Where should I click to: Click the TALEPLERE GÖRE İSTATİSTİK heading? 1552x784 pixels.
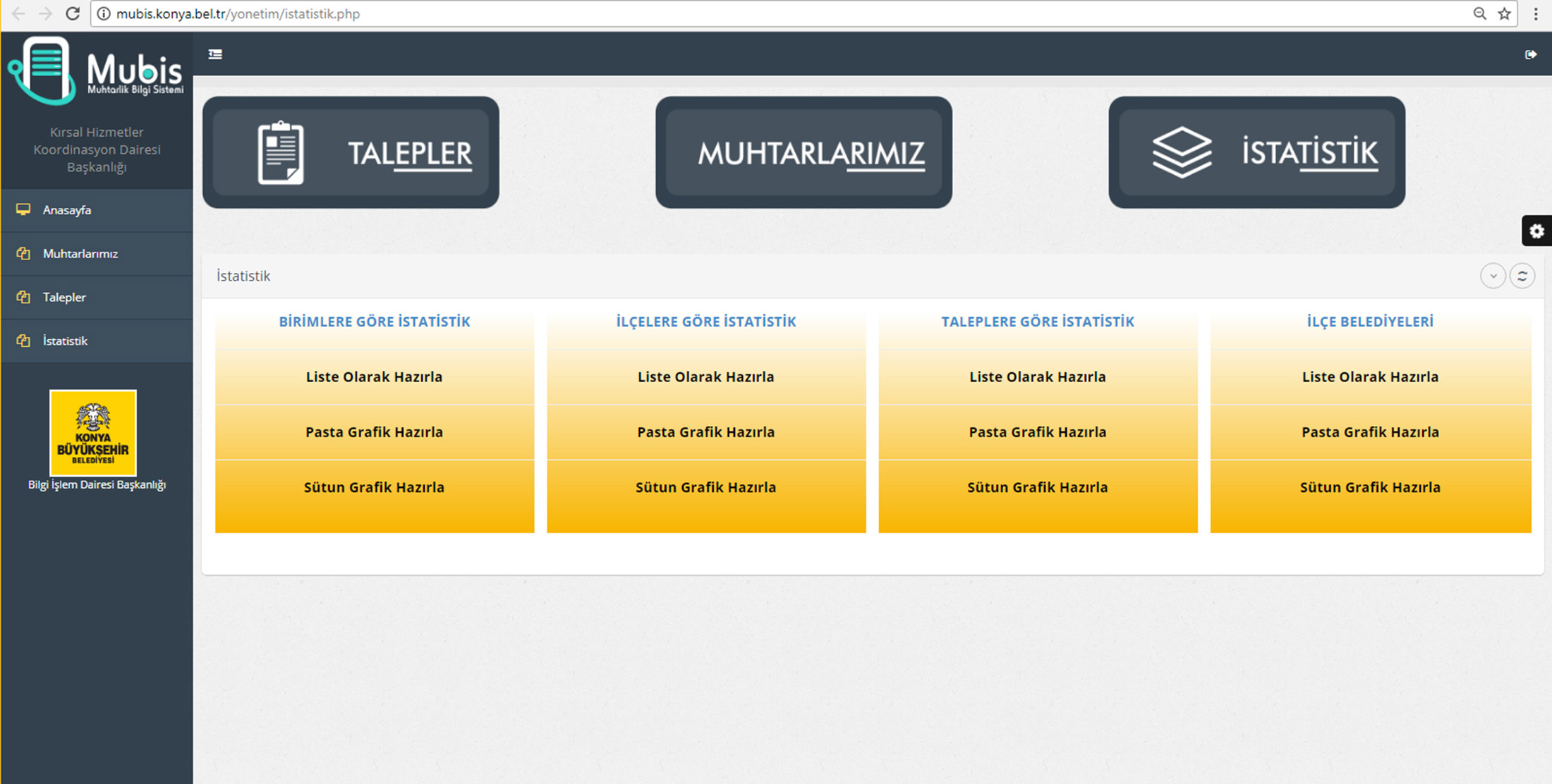coord(1038,321)
